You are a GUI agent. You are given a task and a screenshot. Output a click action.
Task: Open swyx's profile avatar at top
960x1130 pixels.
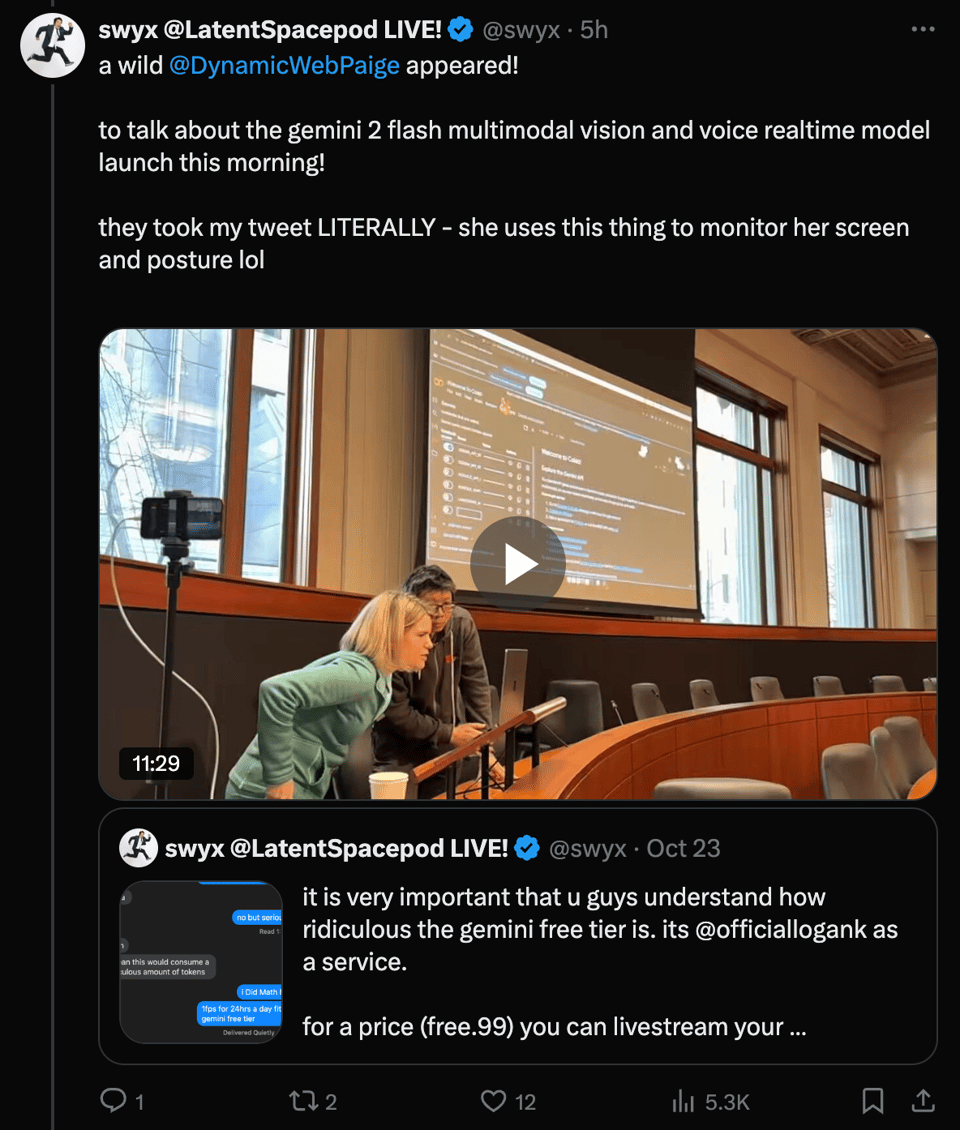[x=52, y=45]
